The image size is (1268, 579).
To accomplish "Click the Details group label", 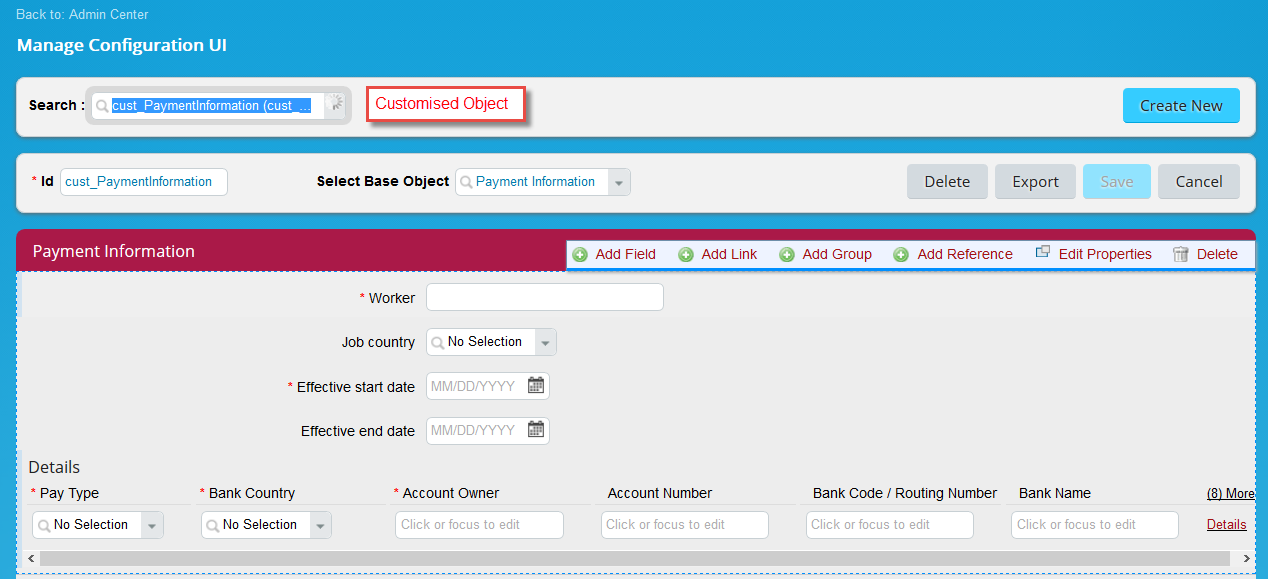I will (x=54, y=467).
